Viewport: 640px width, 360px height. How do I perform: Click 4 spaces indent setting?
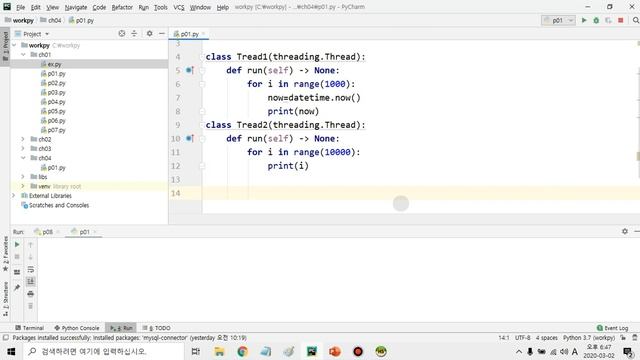tap(547, 338)
